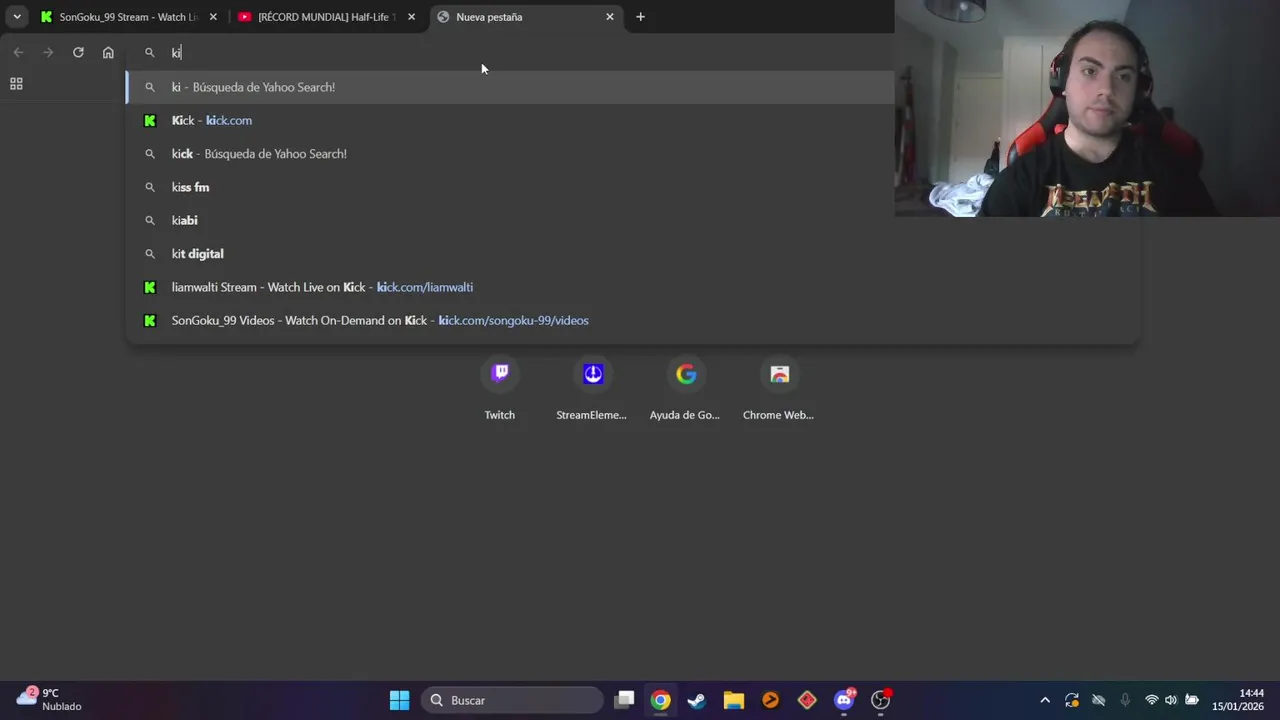The height and width of the screenshot is (720, 1280).
Task: Open the volume speaker tray icon
Action: 1171,700
